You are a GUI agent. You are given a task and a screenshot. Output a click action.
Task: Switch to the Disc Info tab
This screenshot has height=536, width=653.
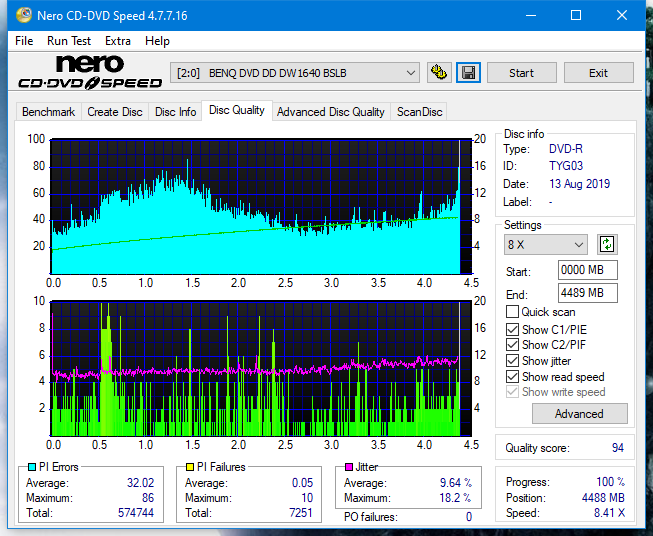175,112
